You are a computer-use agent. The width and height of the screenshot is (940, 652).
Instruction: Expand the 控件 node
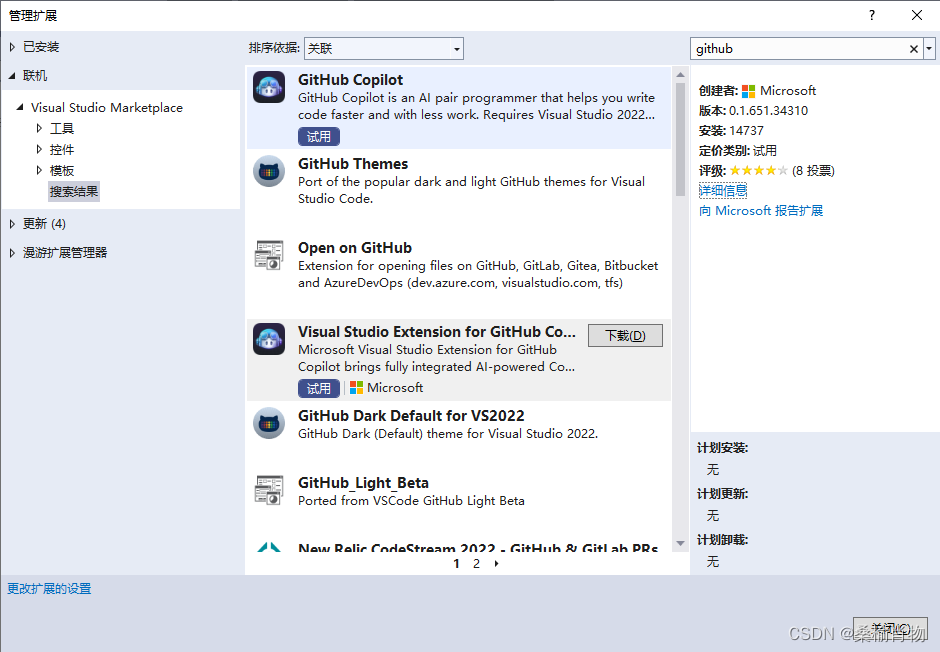click(39, 149)
